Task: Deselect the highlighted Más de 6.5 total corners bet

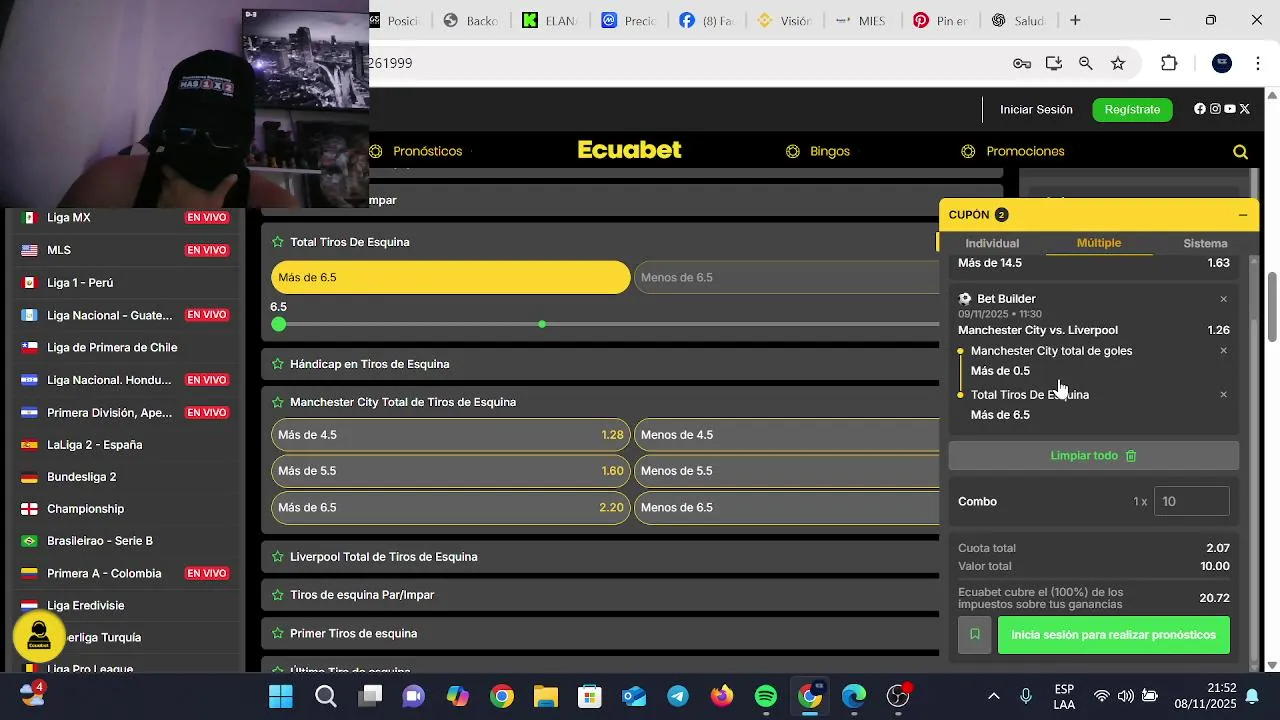Action: coord(451,277)
